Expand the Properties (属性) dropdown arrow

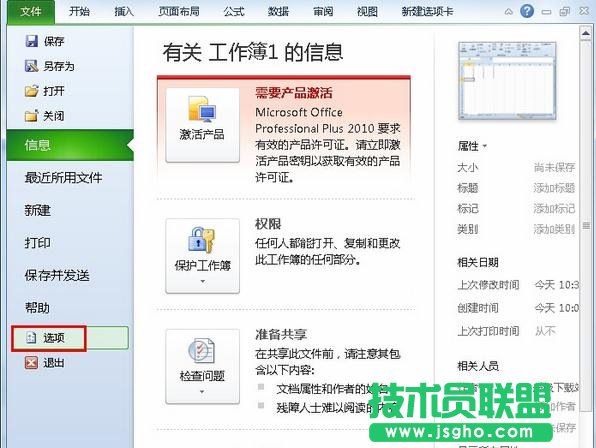point(485,146)
